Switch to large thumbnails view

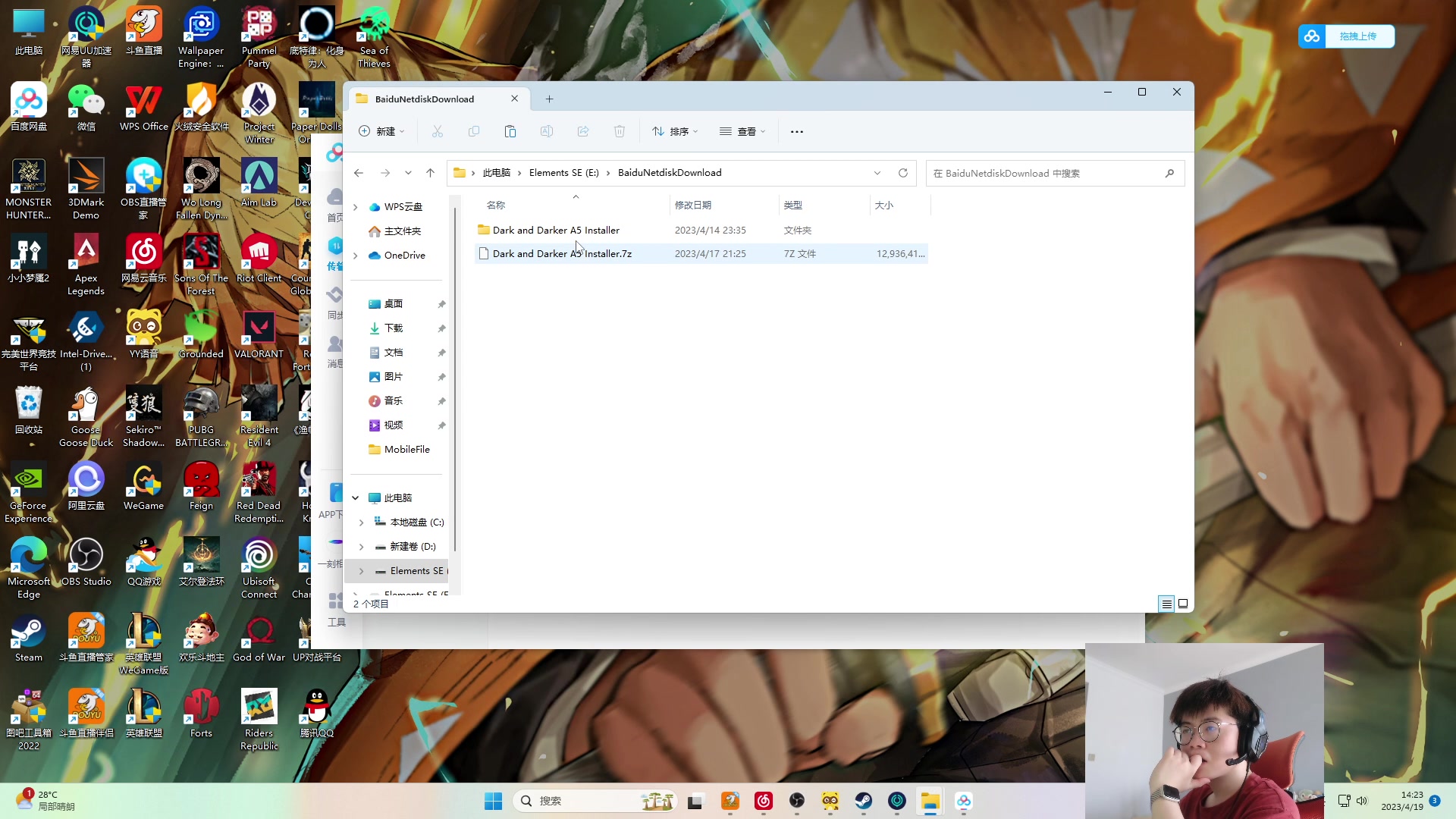(1183, 604)
